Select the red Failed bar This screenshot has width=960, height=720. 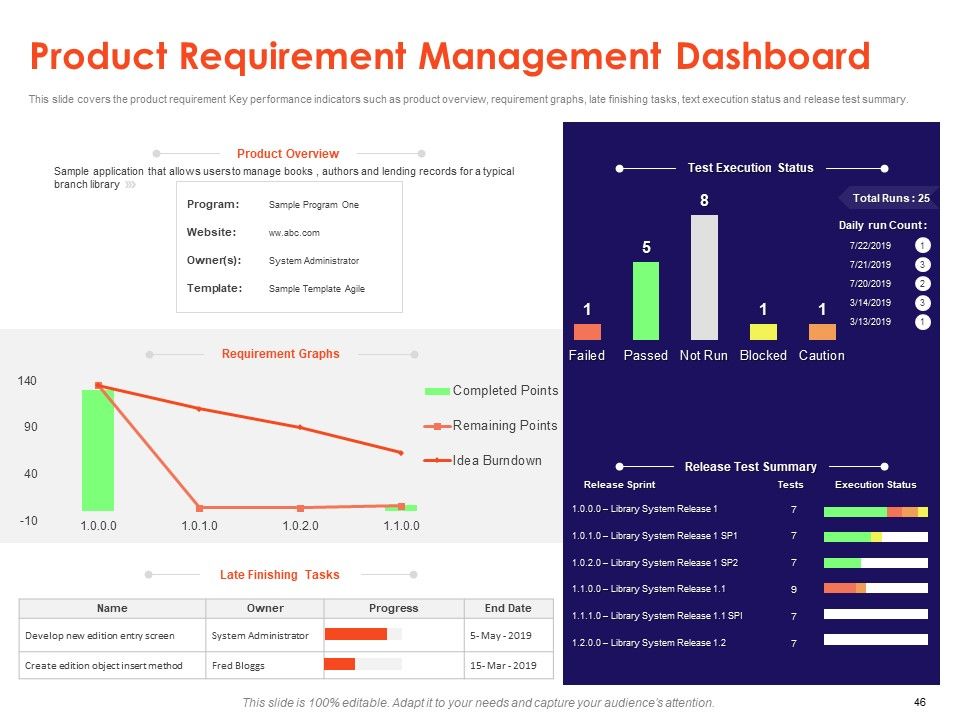point(587,332)
